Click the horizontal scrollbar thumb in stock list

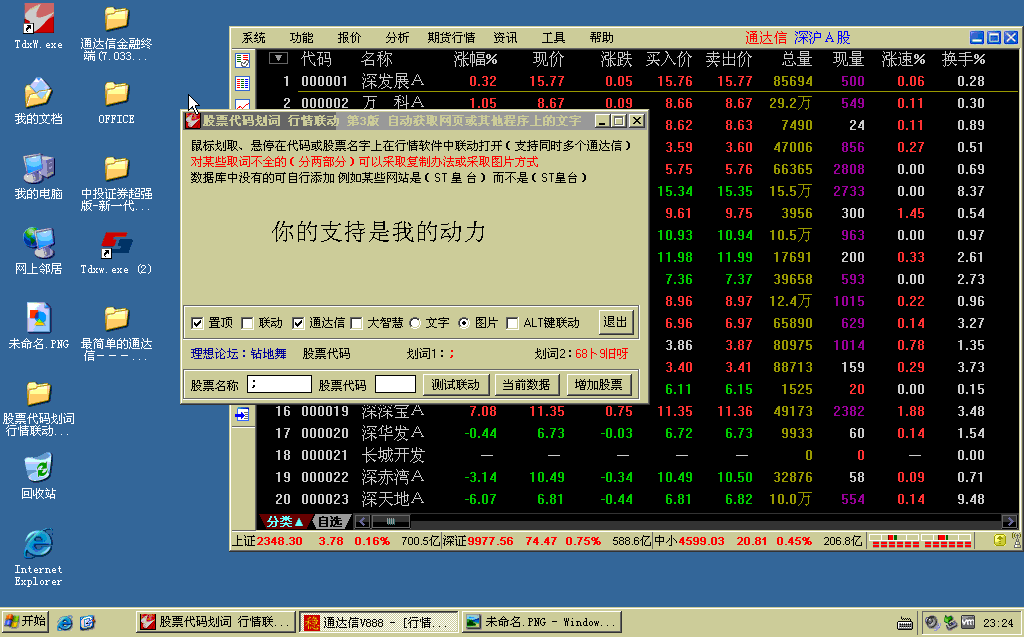pyautogui.click(x=391, y=521)
